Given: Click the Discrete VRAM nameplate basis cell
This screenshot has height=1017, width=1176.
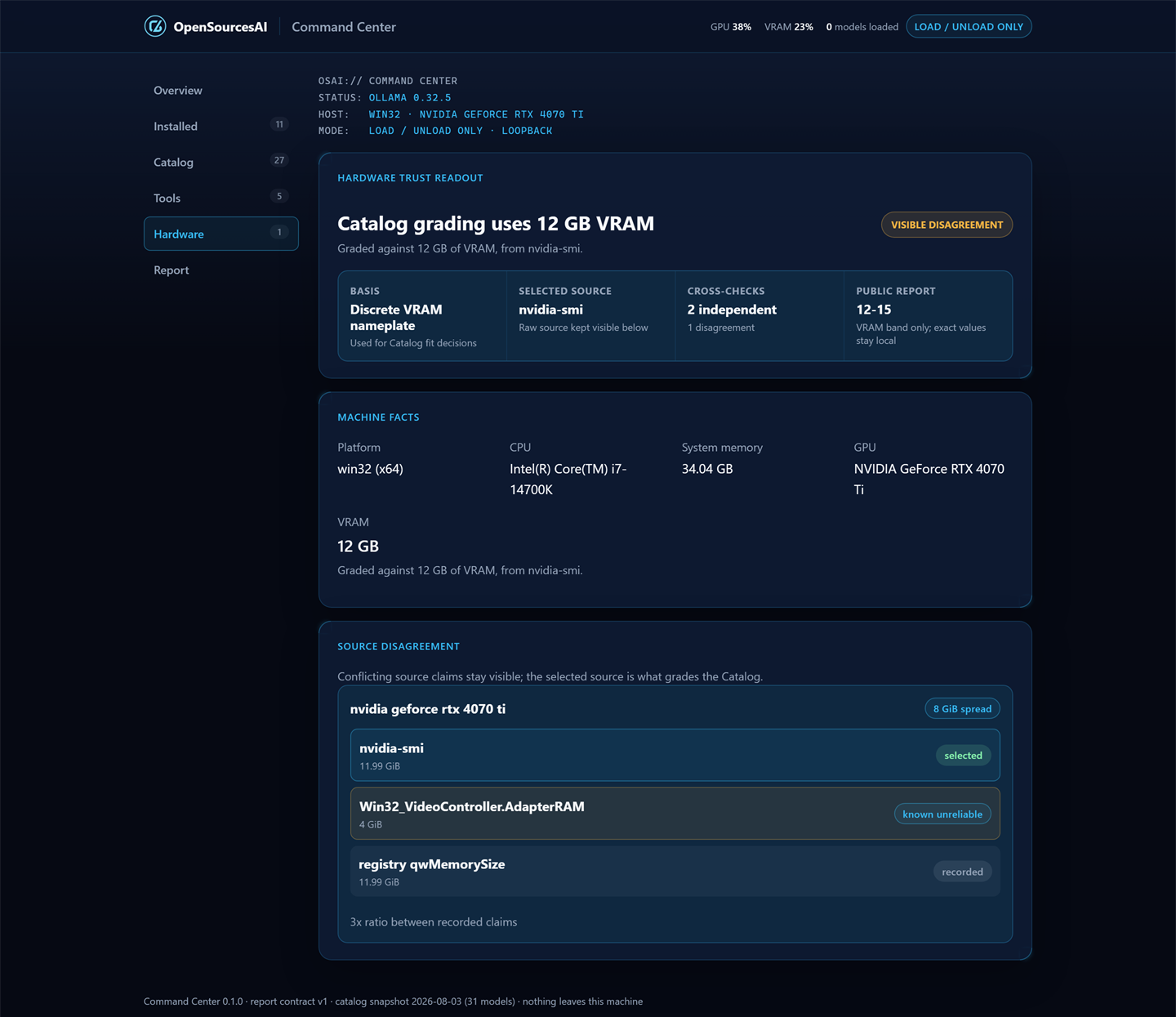Looking at the screenshot, I should [422, 316].
